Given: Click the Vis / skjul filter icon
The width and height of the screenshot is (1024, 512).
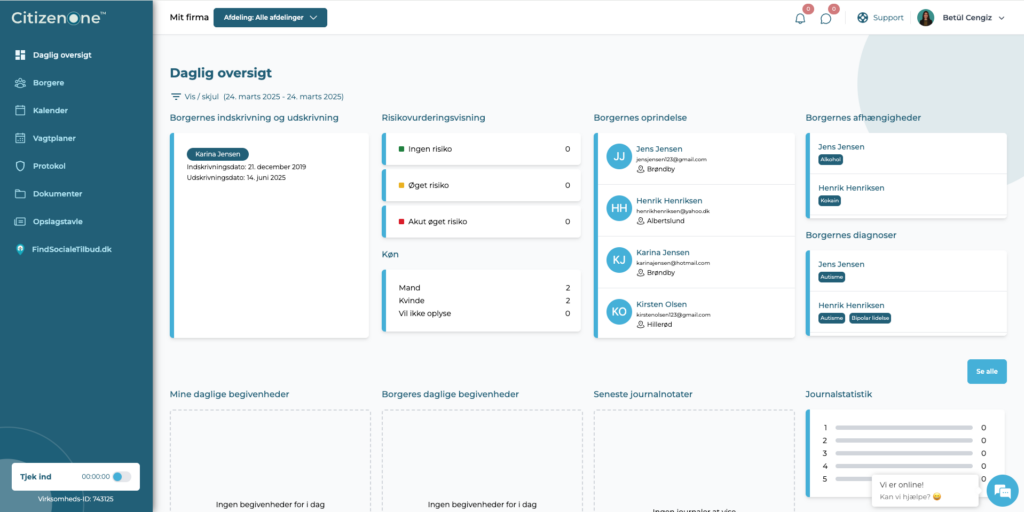Looking at the screenshot, I should tap(176, 97).
